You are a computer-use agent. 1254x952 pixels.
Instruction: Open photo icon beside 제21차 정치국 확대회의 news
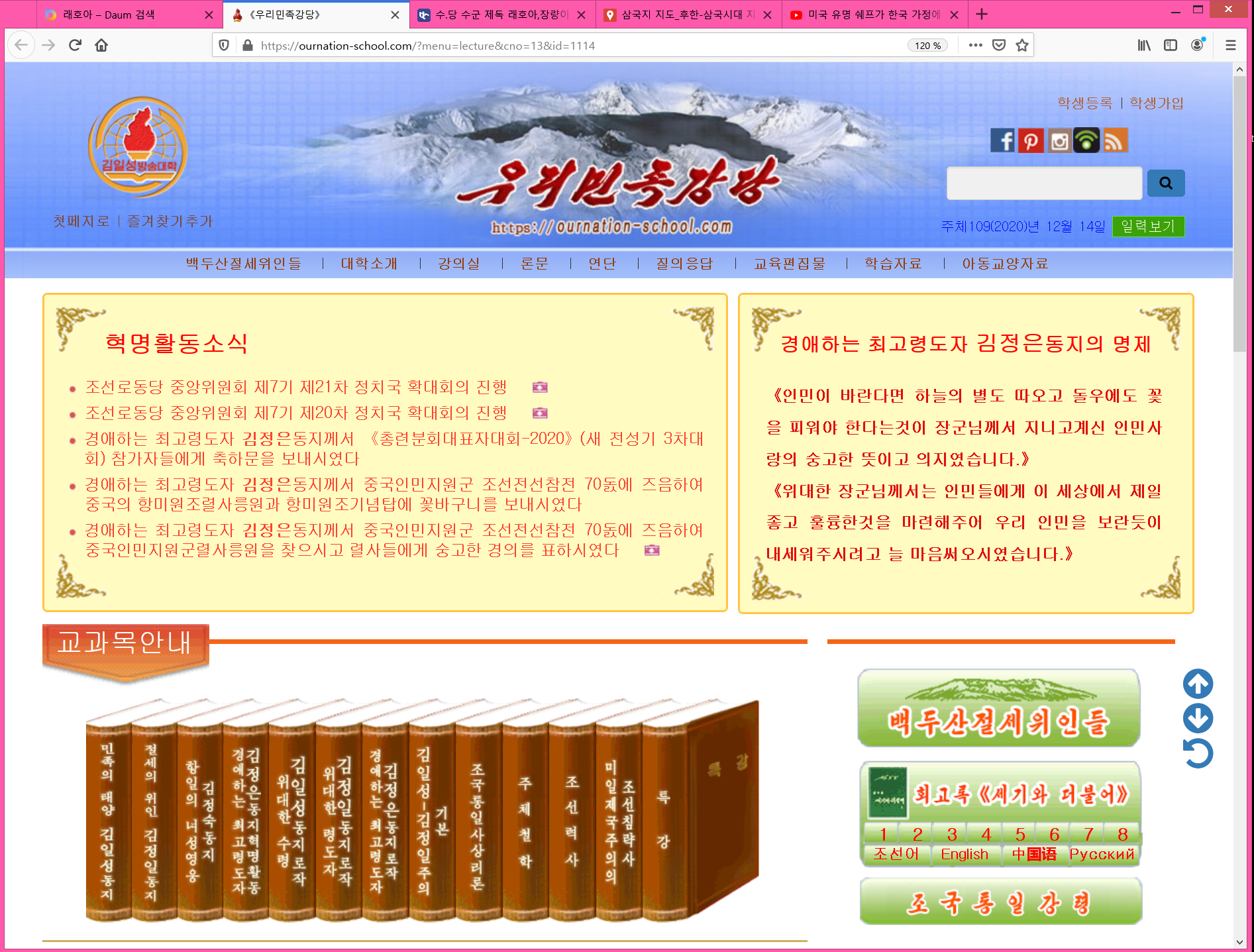click(540, 387)
